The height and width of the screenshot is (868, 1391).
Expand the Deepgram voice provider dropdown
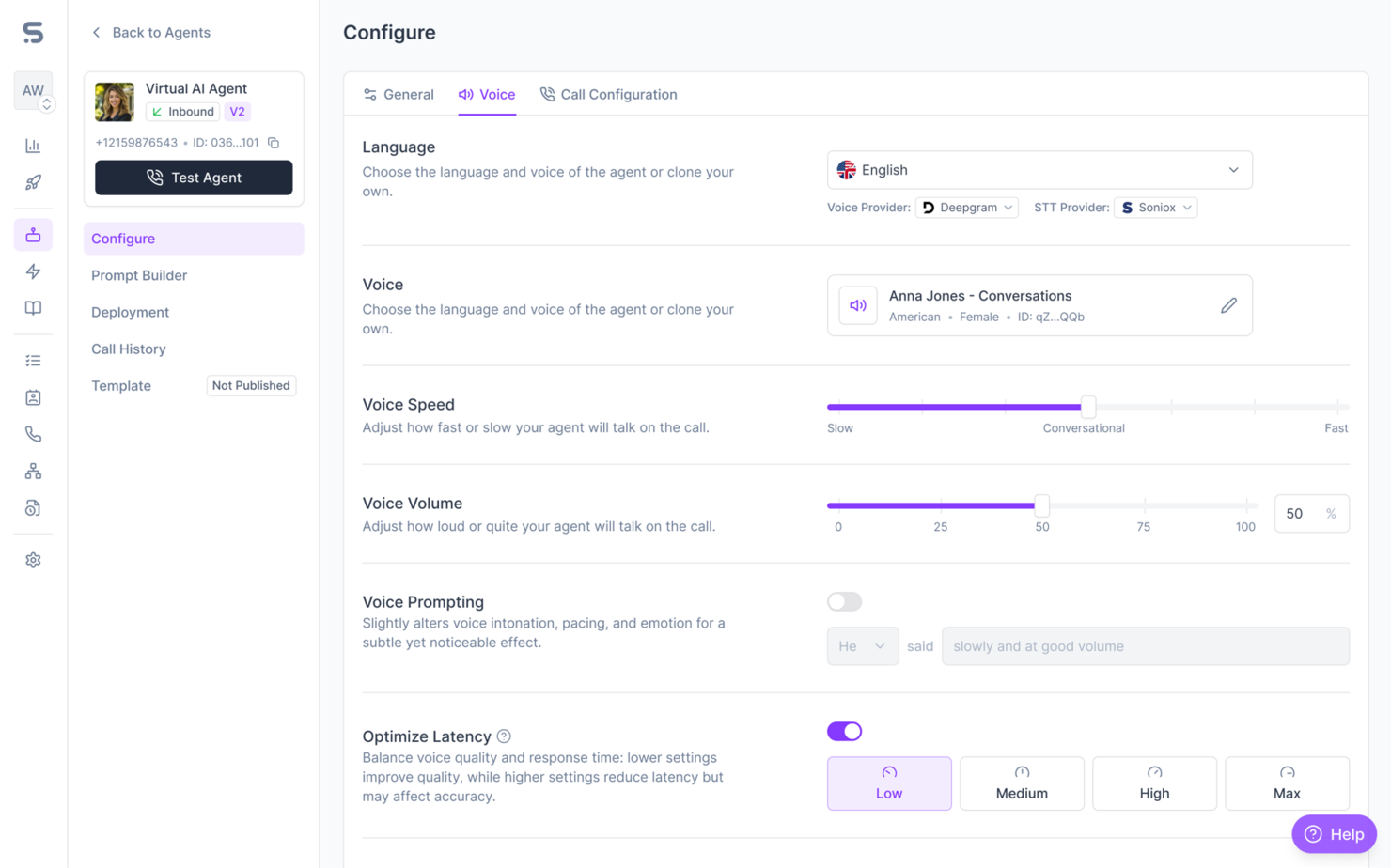click(x=967, y=207)
